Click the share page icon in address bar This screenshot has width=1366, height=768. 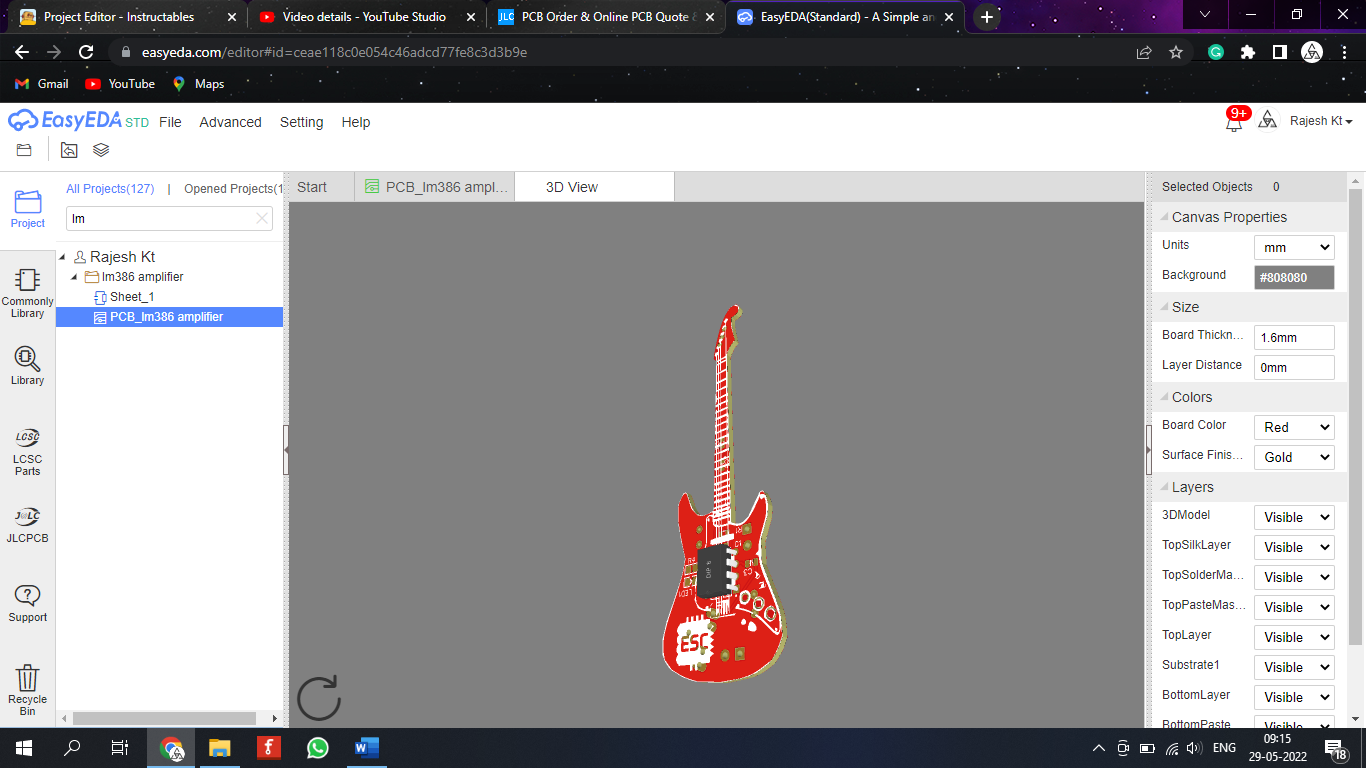[x=1144, y=52]
